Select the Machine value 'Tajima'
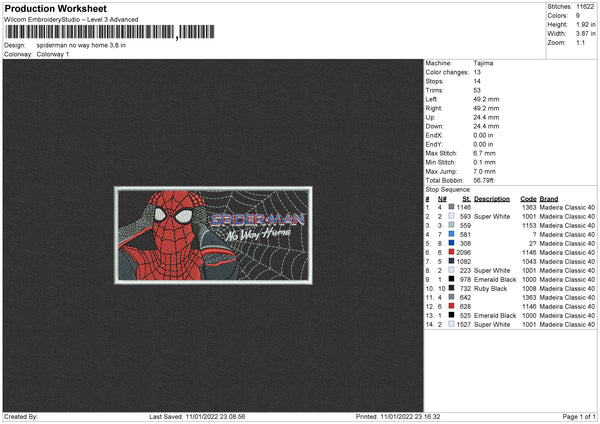600x424 pixels. tap(483, 63)
